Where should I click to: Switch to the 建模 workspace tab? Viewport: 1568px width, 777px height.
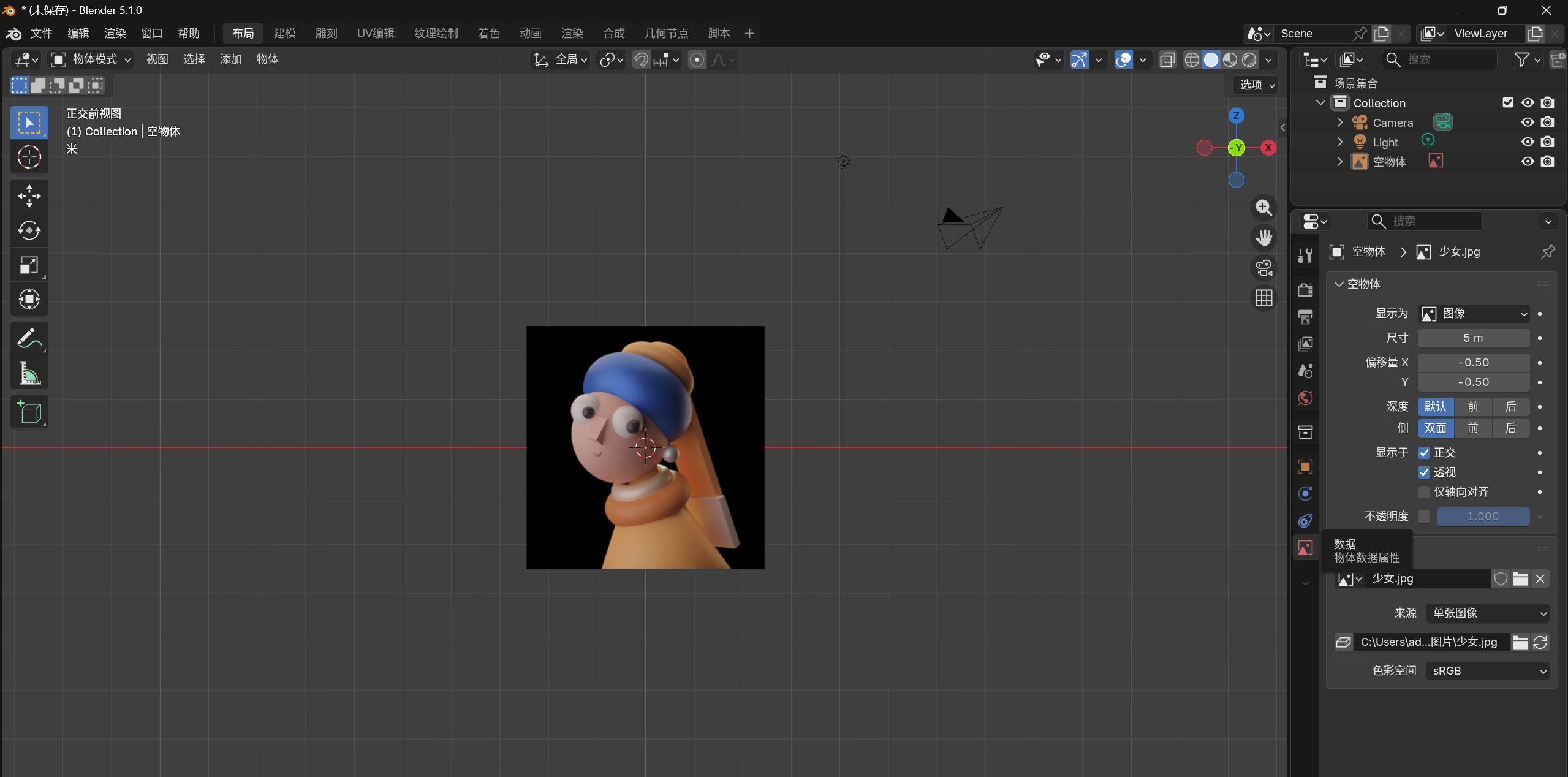[284, 33]
